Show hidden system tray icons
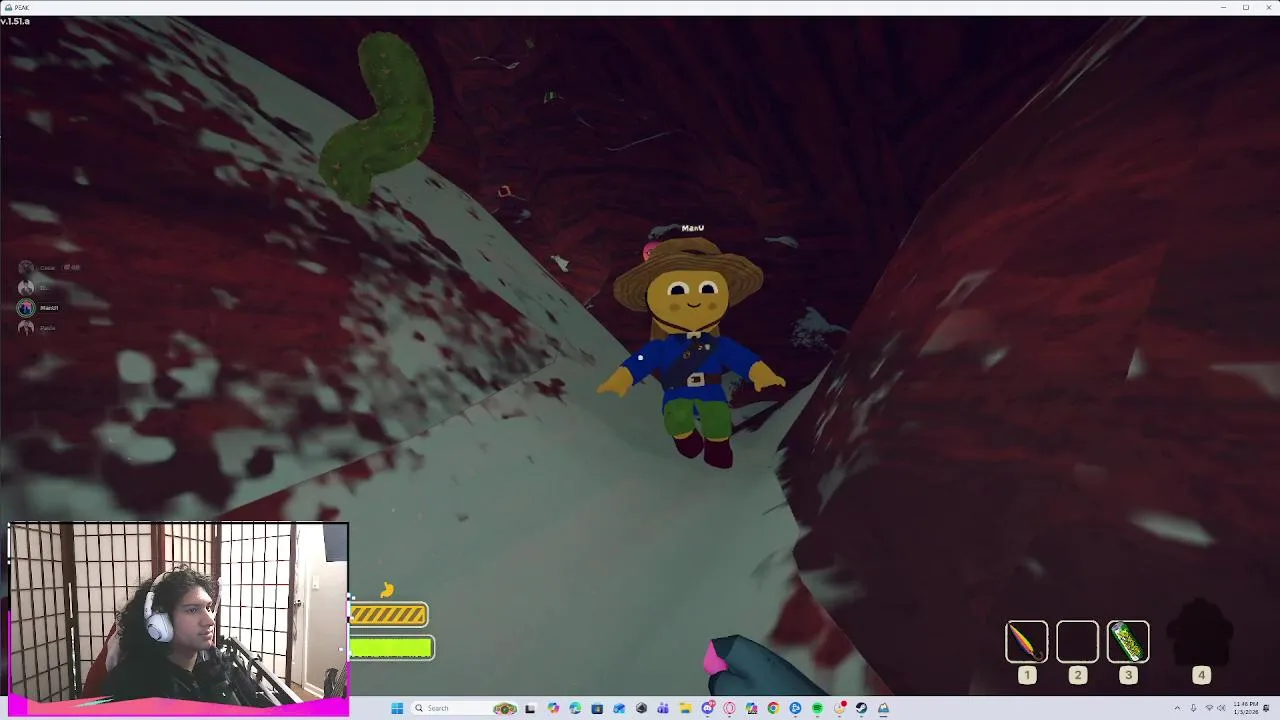1280x720 pixels. (x=1177, y=708)
